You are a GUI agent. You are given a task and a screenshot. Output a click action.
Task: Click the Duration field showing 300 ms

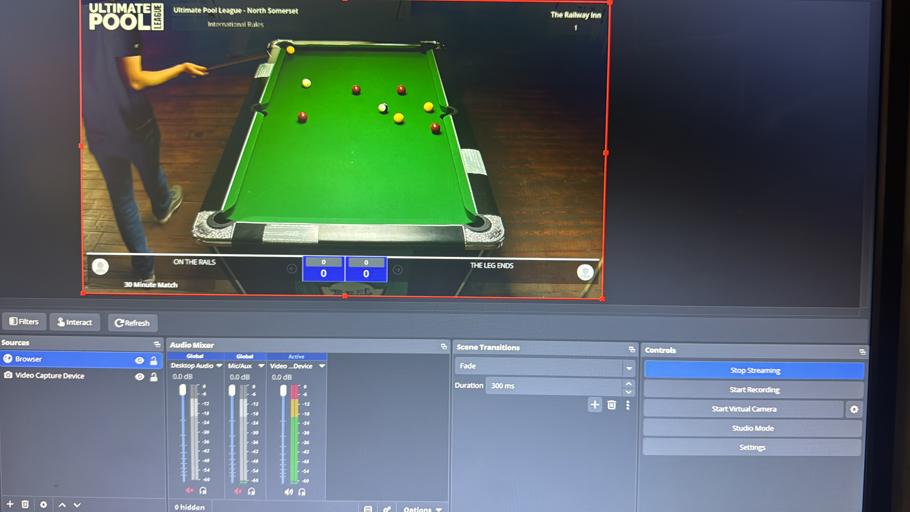tap(553, 386)
